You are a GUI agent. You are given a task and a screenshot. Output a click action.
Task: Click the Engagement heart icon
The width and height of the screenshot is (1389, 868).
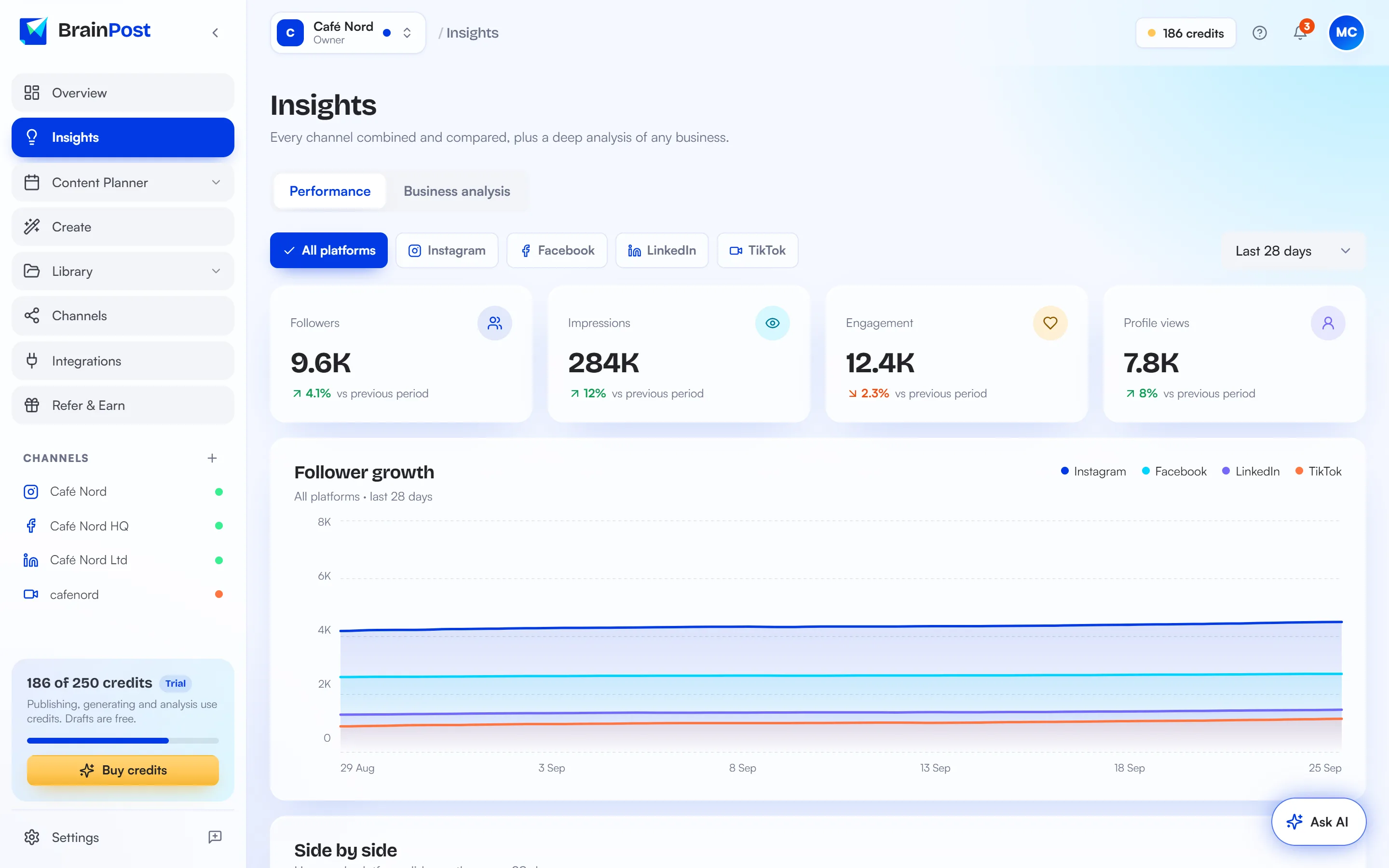click(x=1050, y=323)
